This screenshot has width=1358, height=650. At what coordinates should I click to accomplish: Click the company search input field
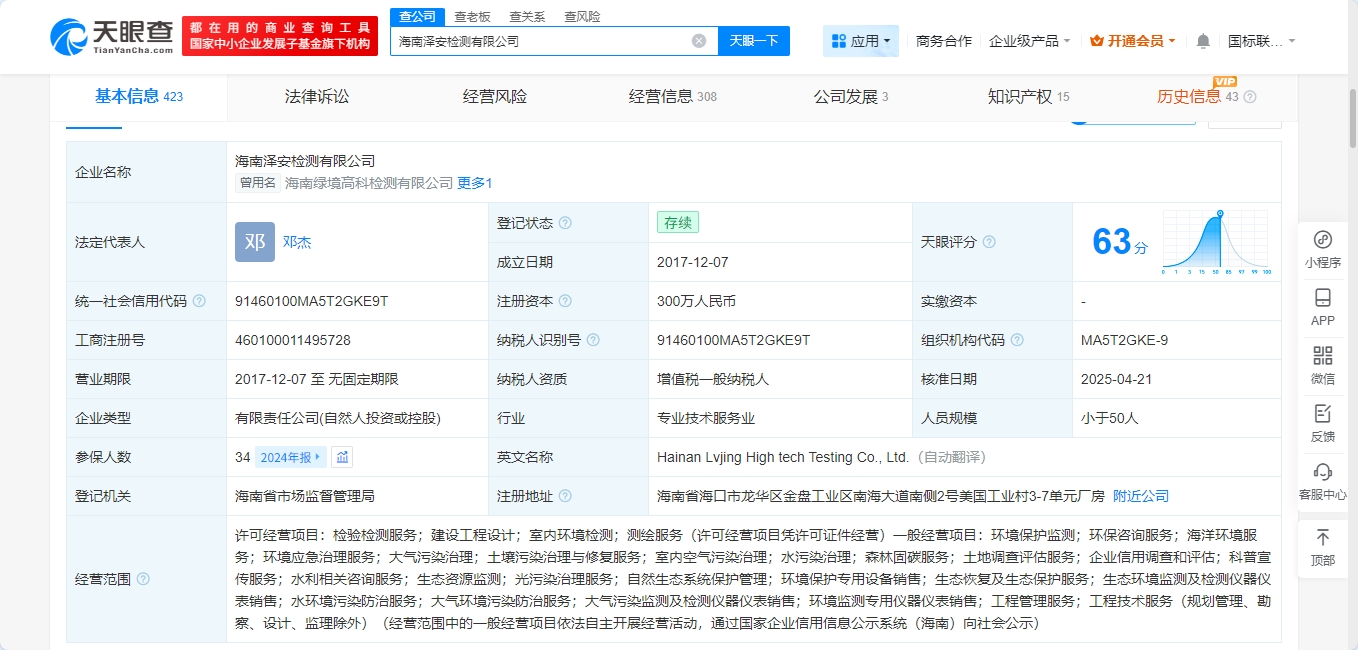[540, 41]
